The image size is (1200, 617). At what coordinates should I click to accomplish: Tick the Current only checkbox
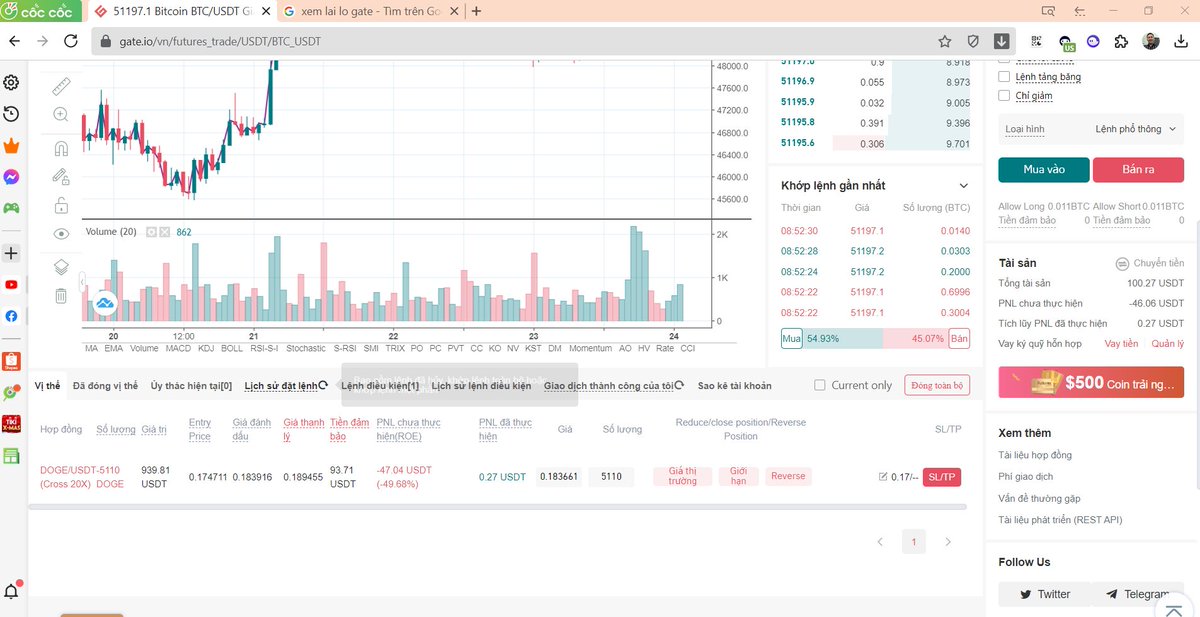(820, 385)
